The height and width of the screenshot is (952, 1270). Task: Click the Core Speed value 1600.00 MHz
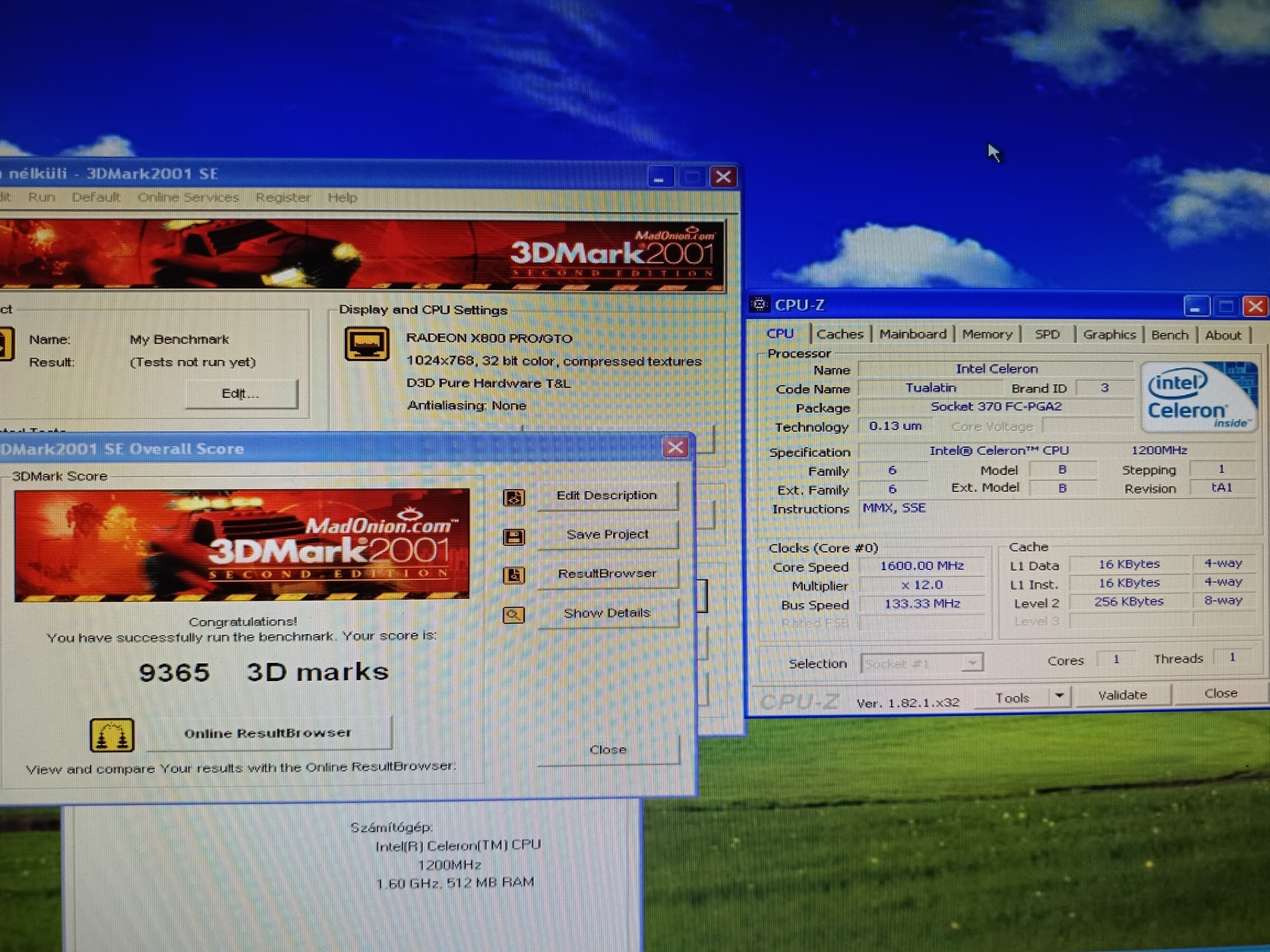(921, 566)
